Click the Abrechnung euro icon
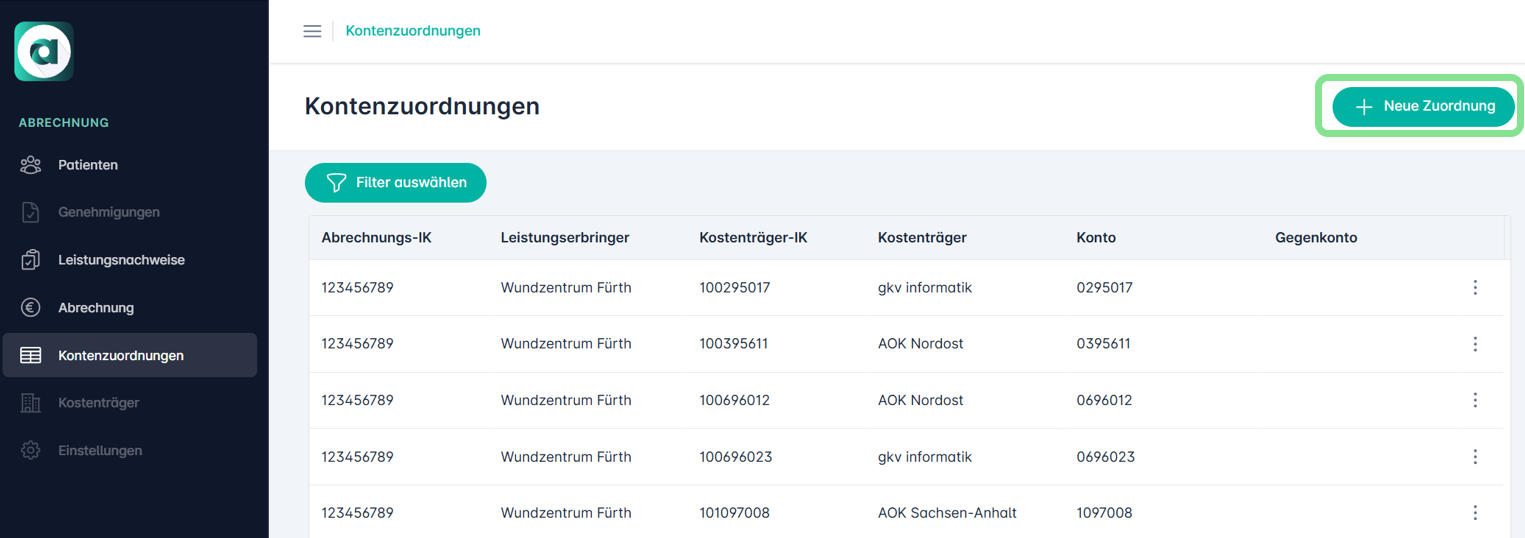Viewport: 1525px width, 538px height. 31,308
